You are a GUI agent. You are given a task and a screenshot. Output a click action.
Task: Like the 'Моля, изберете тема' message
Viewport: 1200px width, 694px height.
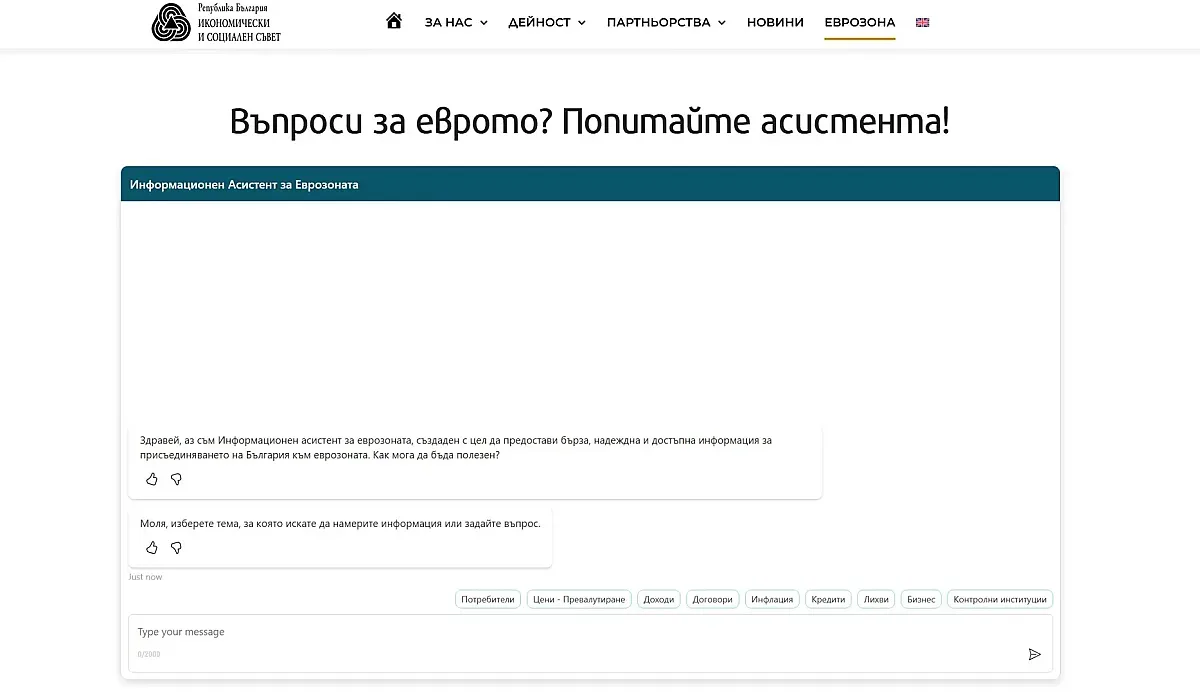pos(152,547)
